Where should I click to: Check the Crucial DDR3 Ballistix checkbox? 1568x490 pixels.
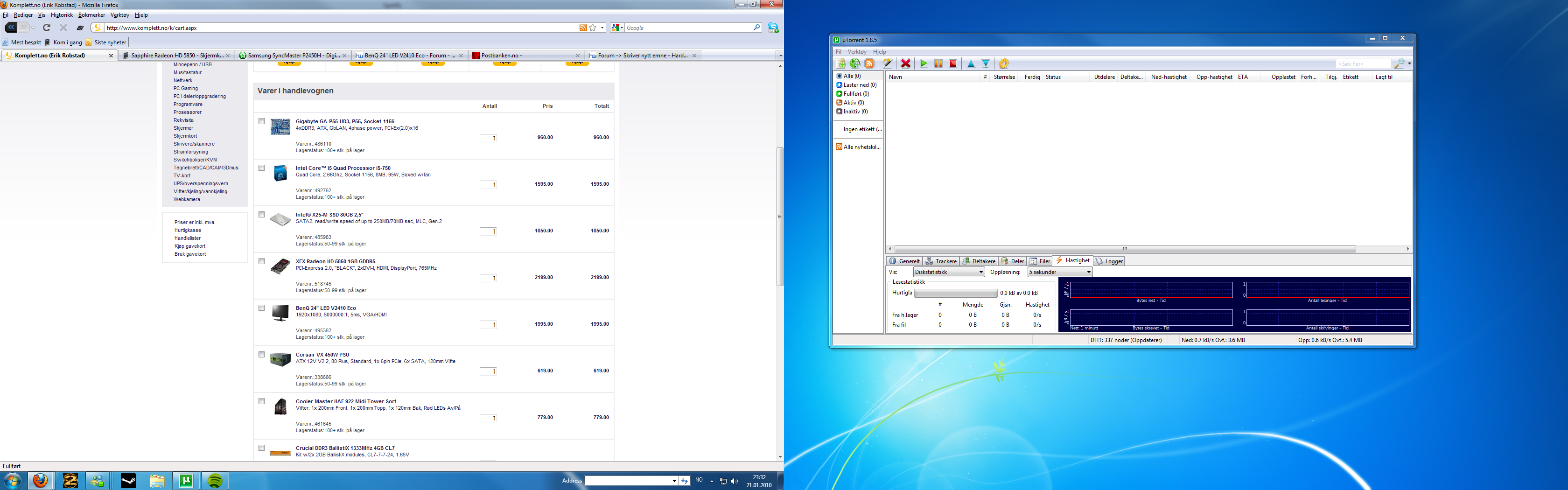pyautogui.click(x=262, y=448)
